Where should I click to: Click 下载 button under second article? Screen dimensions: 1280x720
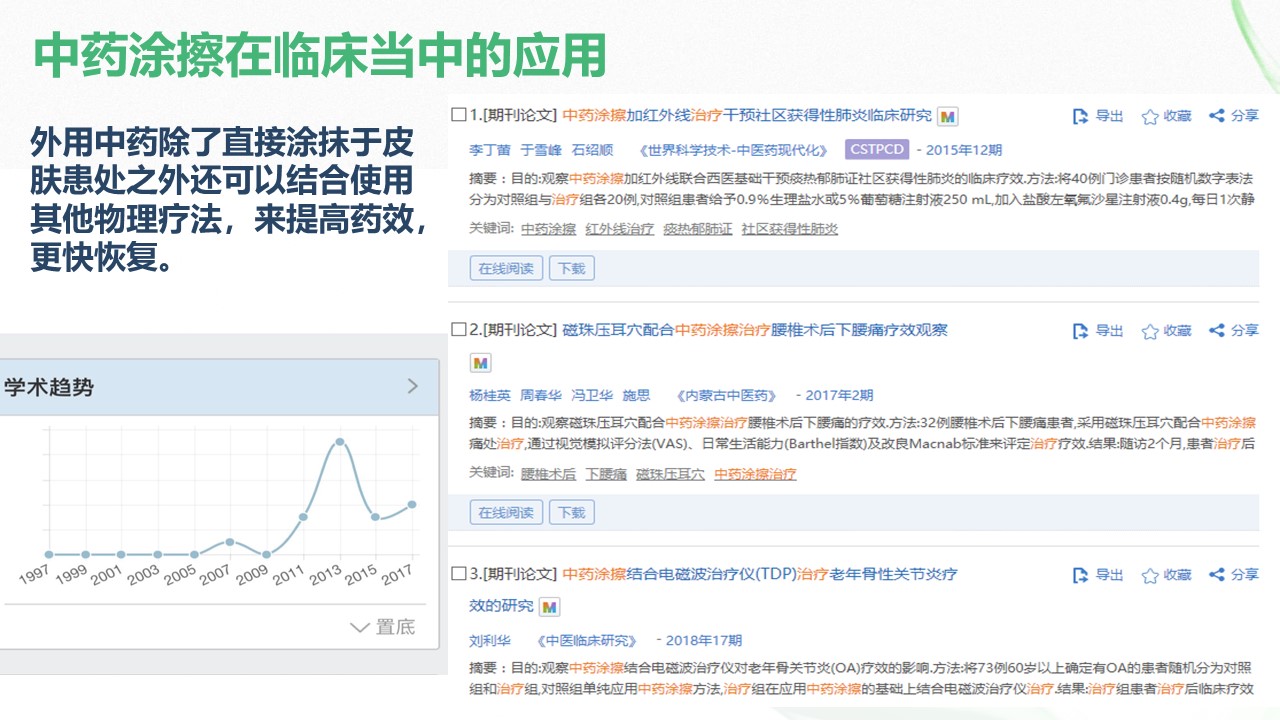click(571, 513)
